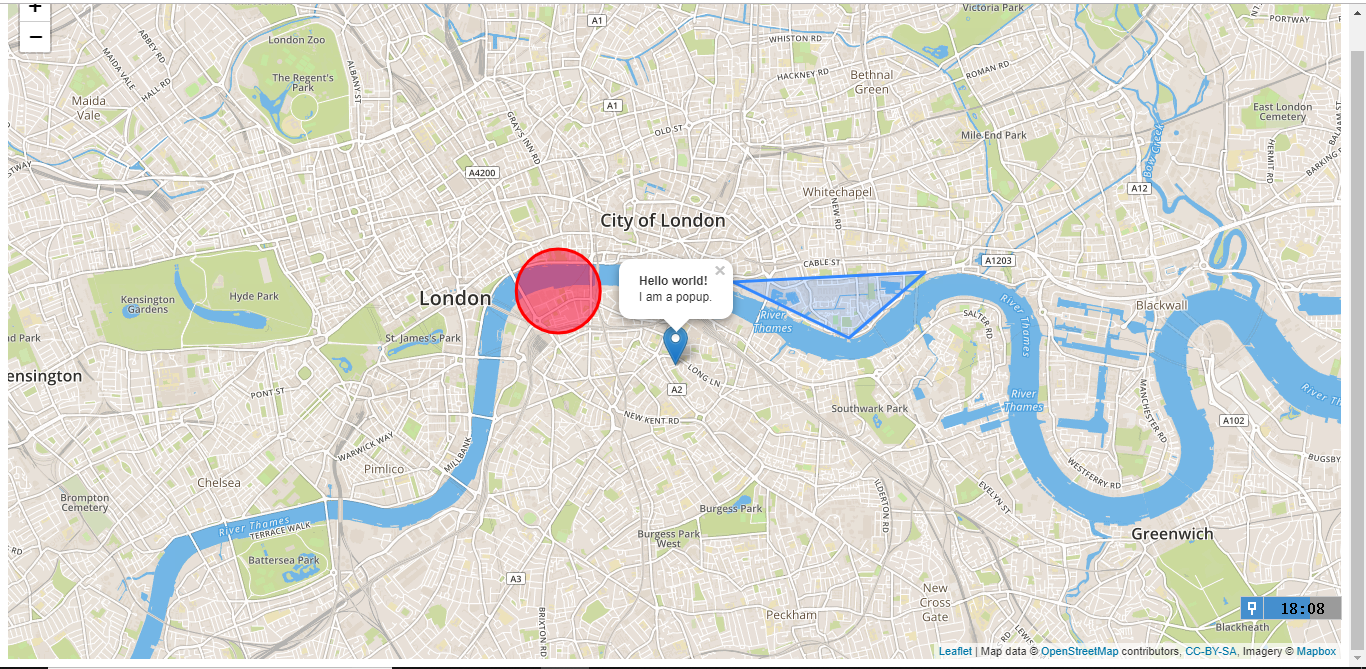Click the page's vertical scrollbar
The height and width of the screenshot is (669, 1366).
coord(1357,330)
